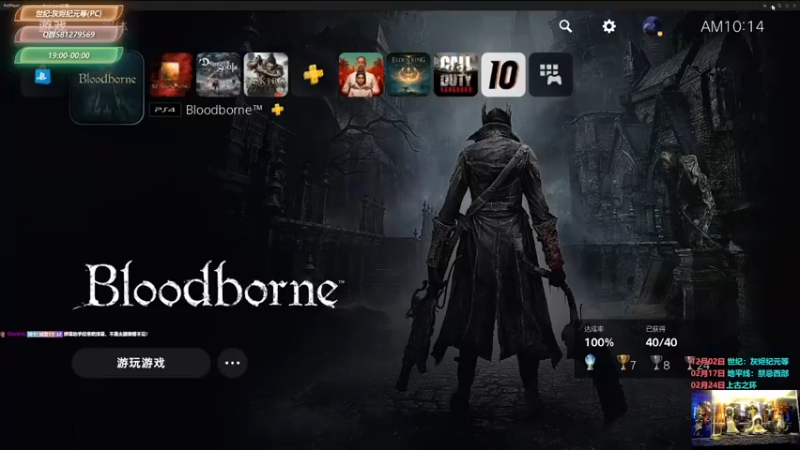Open the user profile avatar

pos(652,27)
